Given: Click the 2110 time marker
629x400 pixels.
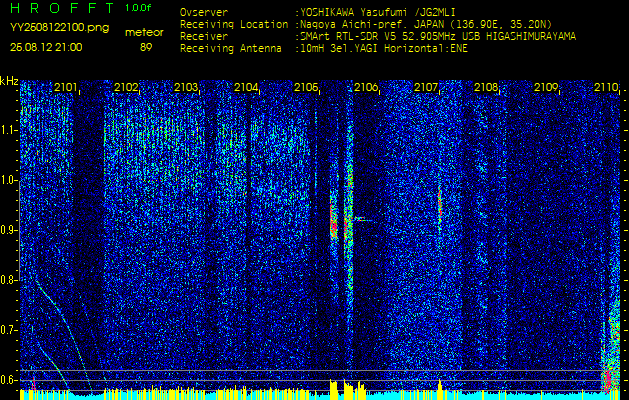Looking at the screenshot, I should coord(605,87).
